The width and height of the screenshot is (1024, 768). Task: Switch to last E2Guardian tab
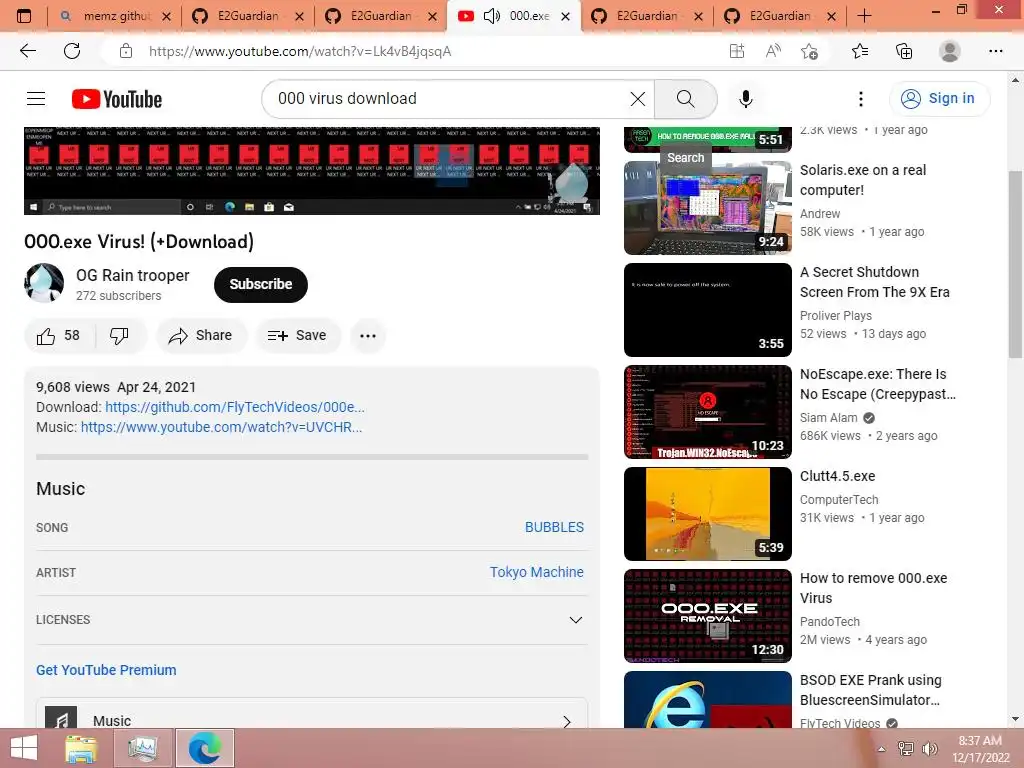click(x=778, y=16)
